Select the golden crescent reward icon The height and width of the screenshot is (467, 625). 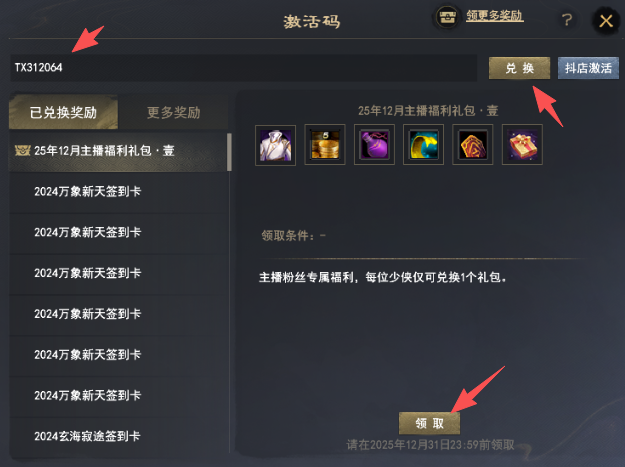click(423, 145)
